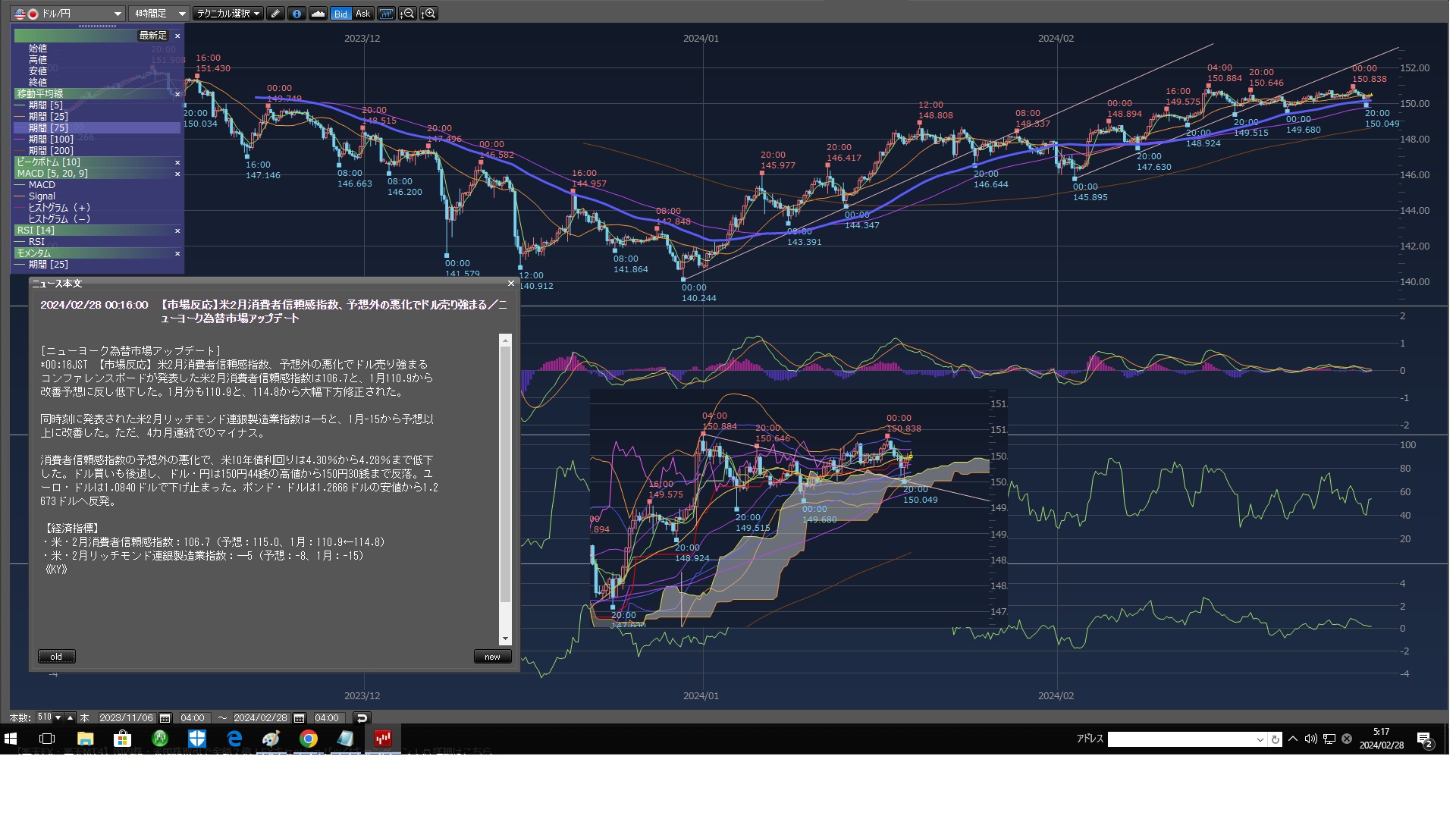Select Bid price display

340,14
